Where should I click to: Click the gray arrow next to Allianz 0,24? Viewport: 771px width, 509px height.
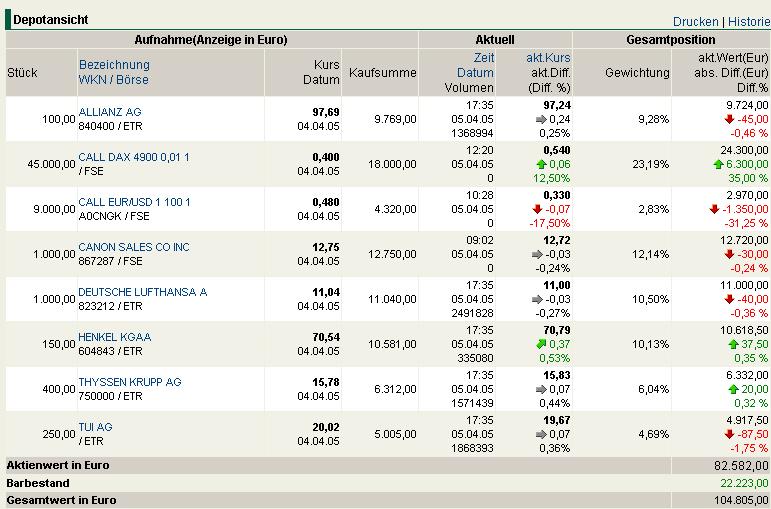[x=541, y=119]
